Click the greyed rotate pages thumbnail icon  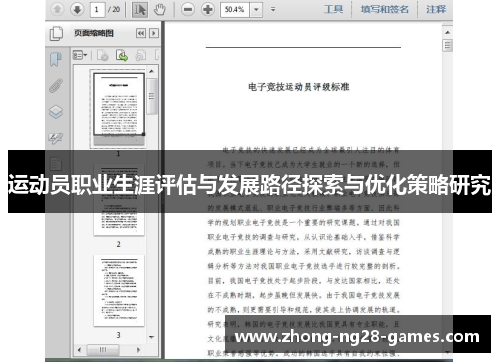pos(141,55)
